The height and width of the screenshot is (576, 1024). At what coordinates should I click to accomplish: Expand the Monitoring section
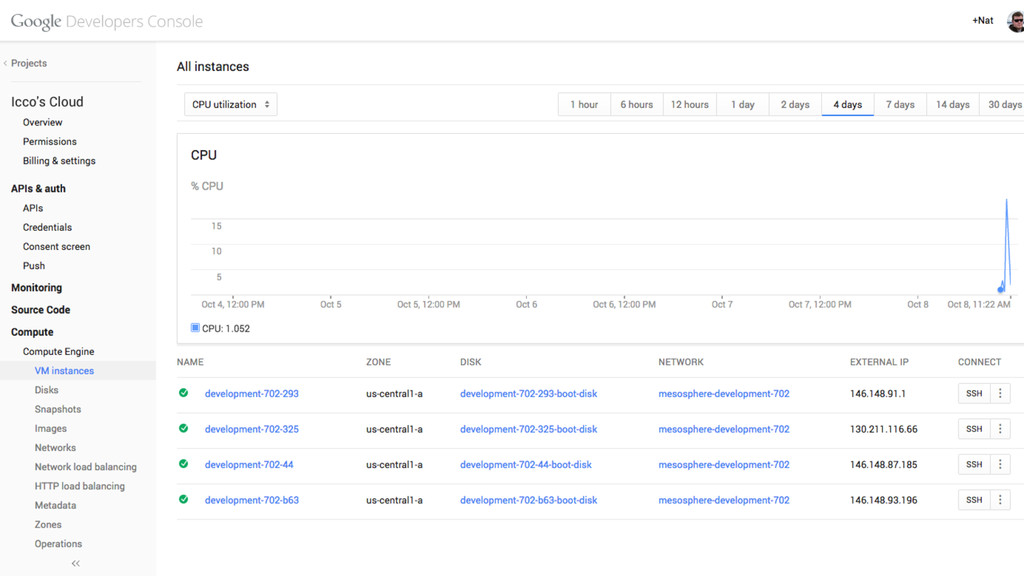pyautogui.click(x=37, y=288)
